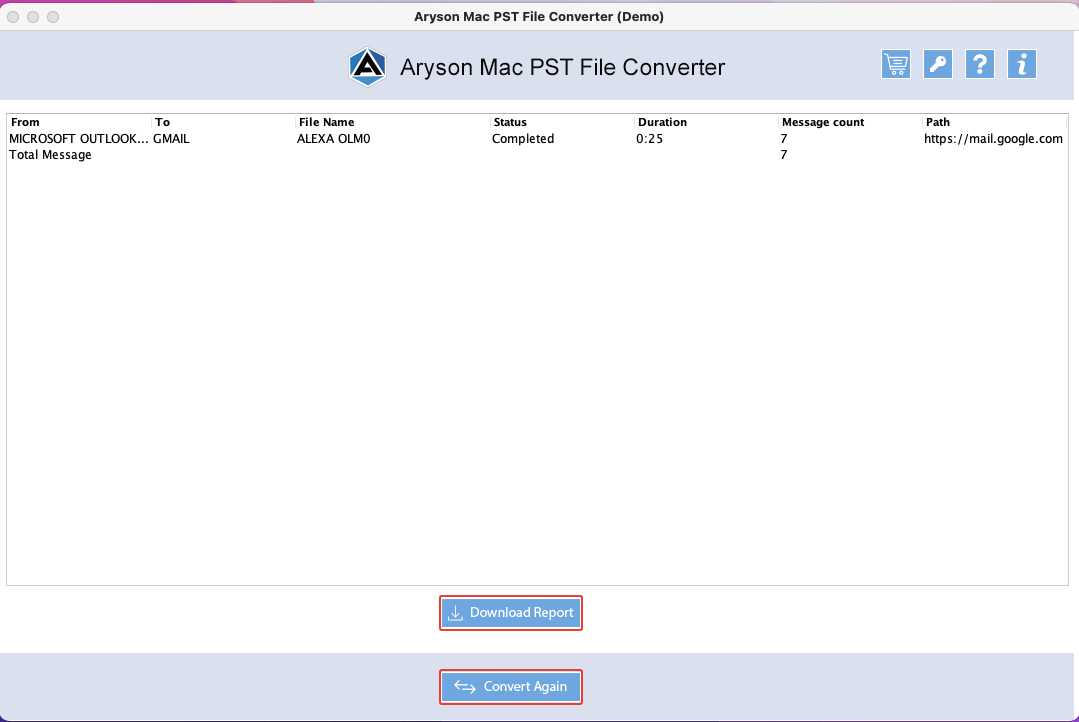Click the Status column header
Viewport: 1079px width, 722px height.
(x=562, y=122)
